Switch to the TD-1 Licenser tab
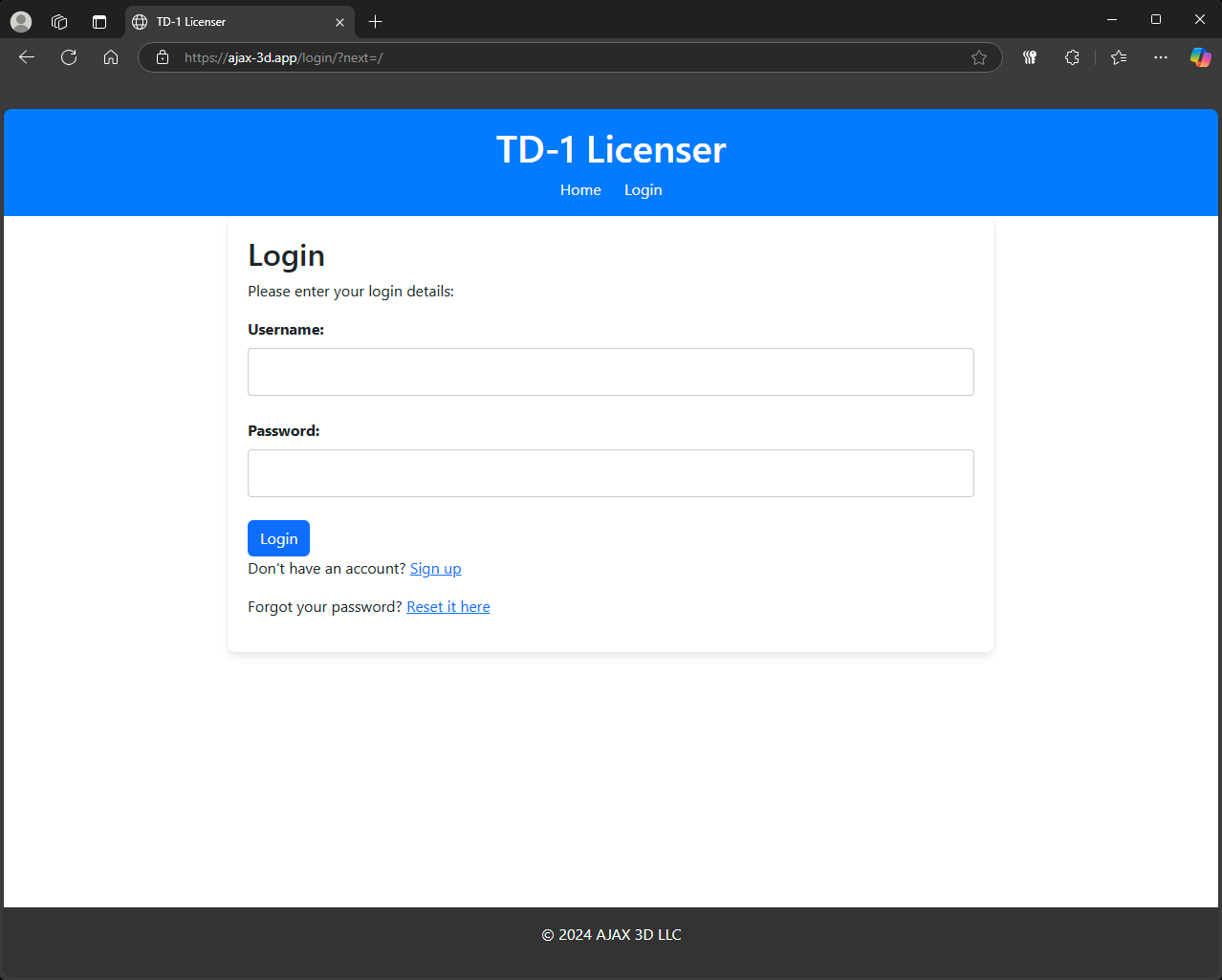 pos(229,21)
